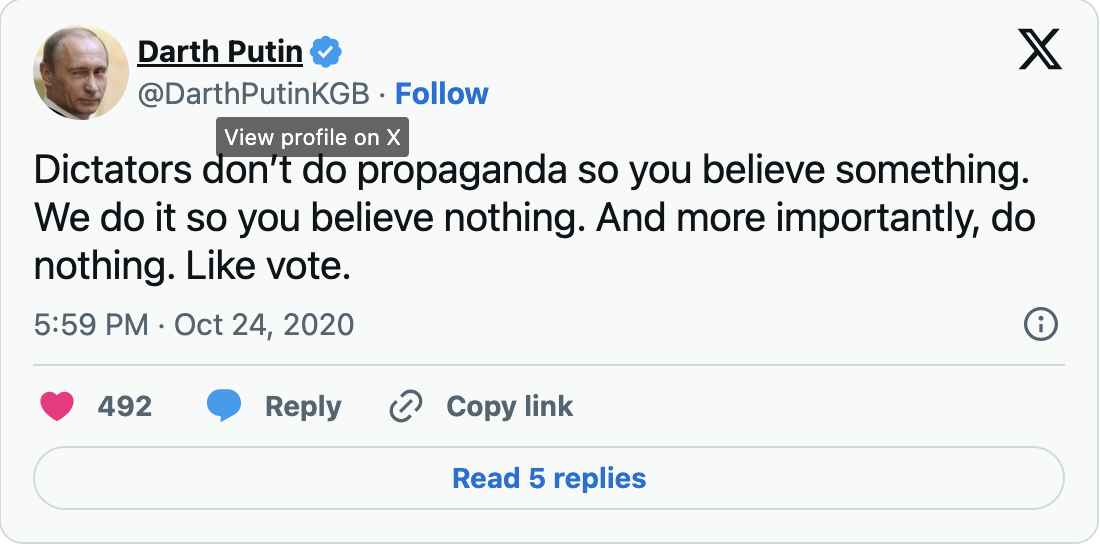Click the X logo in the corner
1100x544 pixels.
pos(1040,50)
